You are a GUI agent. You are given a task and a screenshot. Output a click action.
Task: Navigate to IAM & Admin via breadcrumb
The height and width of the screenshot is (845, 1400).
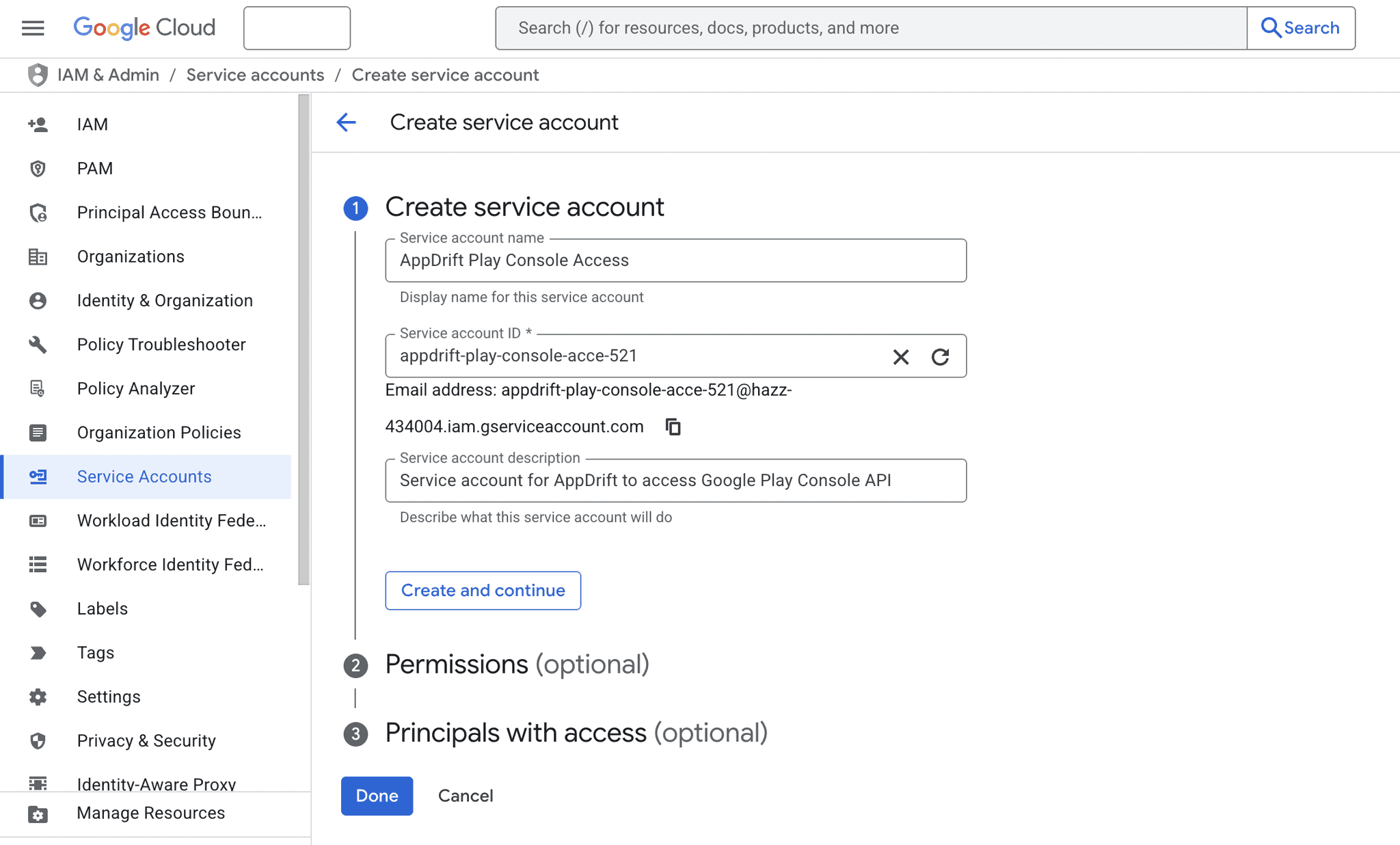(109, 75)
